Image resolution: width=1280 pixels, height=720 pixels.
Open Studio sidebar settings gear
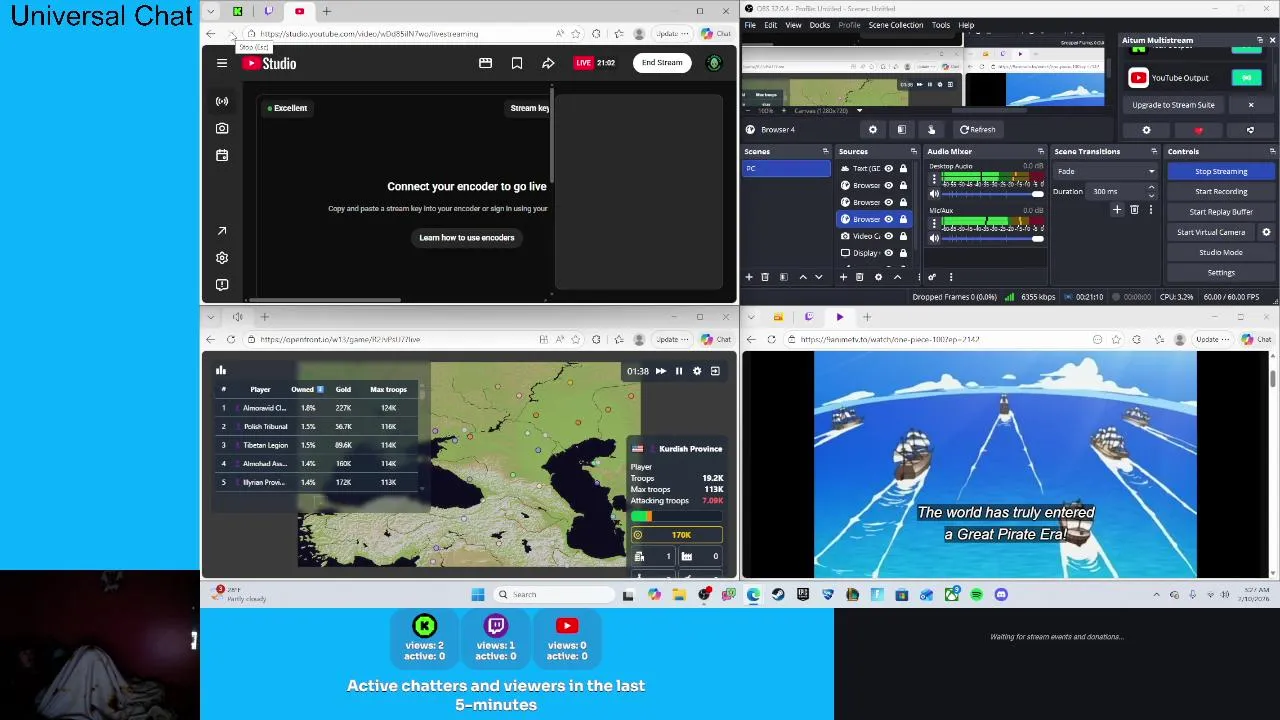(x=222, y=258)
